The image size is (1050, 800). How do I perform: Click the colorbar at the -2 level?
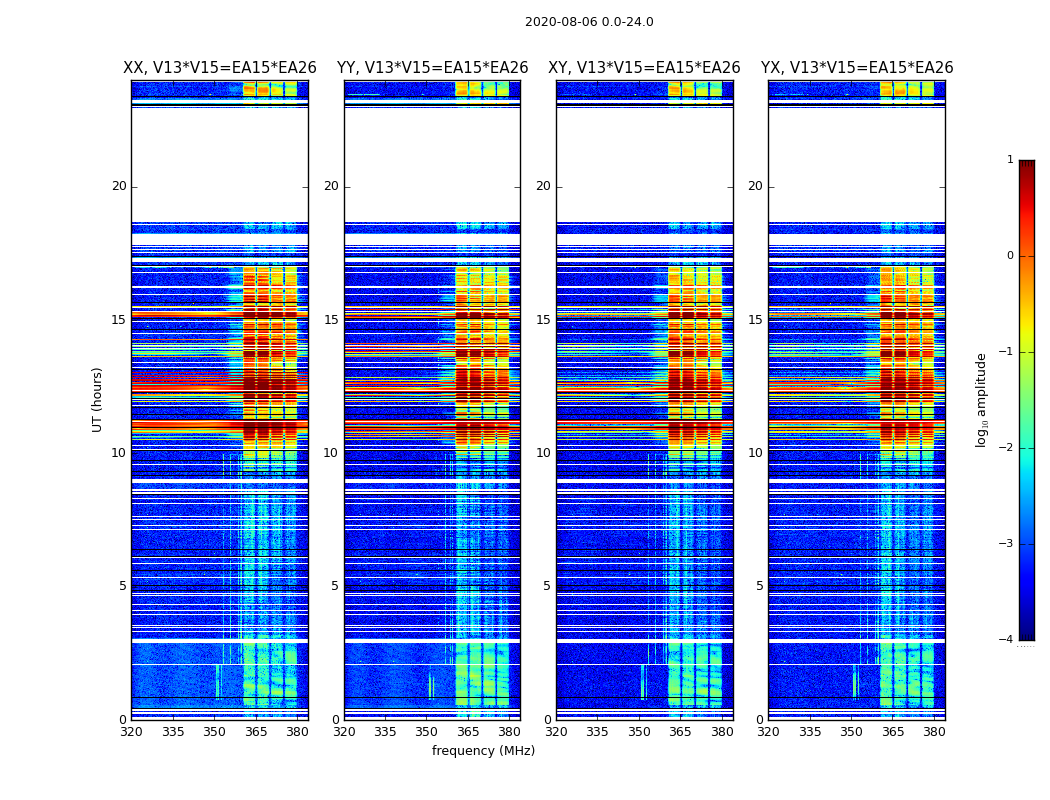coord(1027,448)
